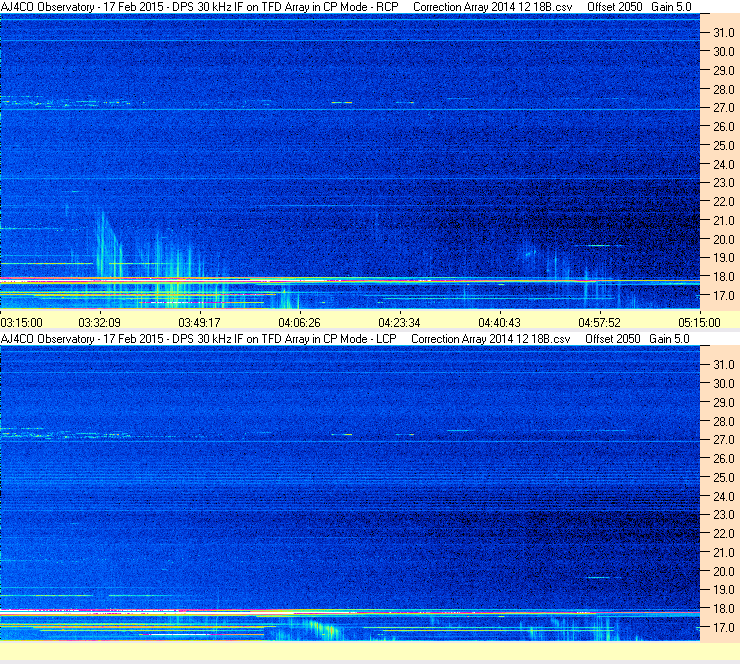Click the 05:15:00 end time label
The height and width of the screenshot is (664, 740).
(699, 323)
